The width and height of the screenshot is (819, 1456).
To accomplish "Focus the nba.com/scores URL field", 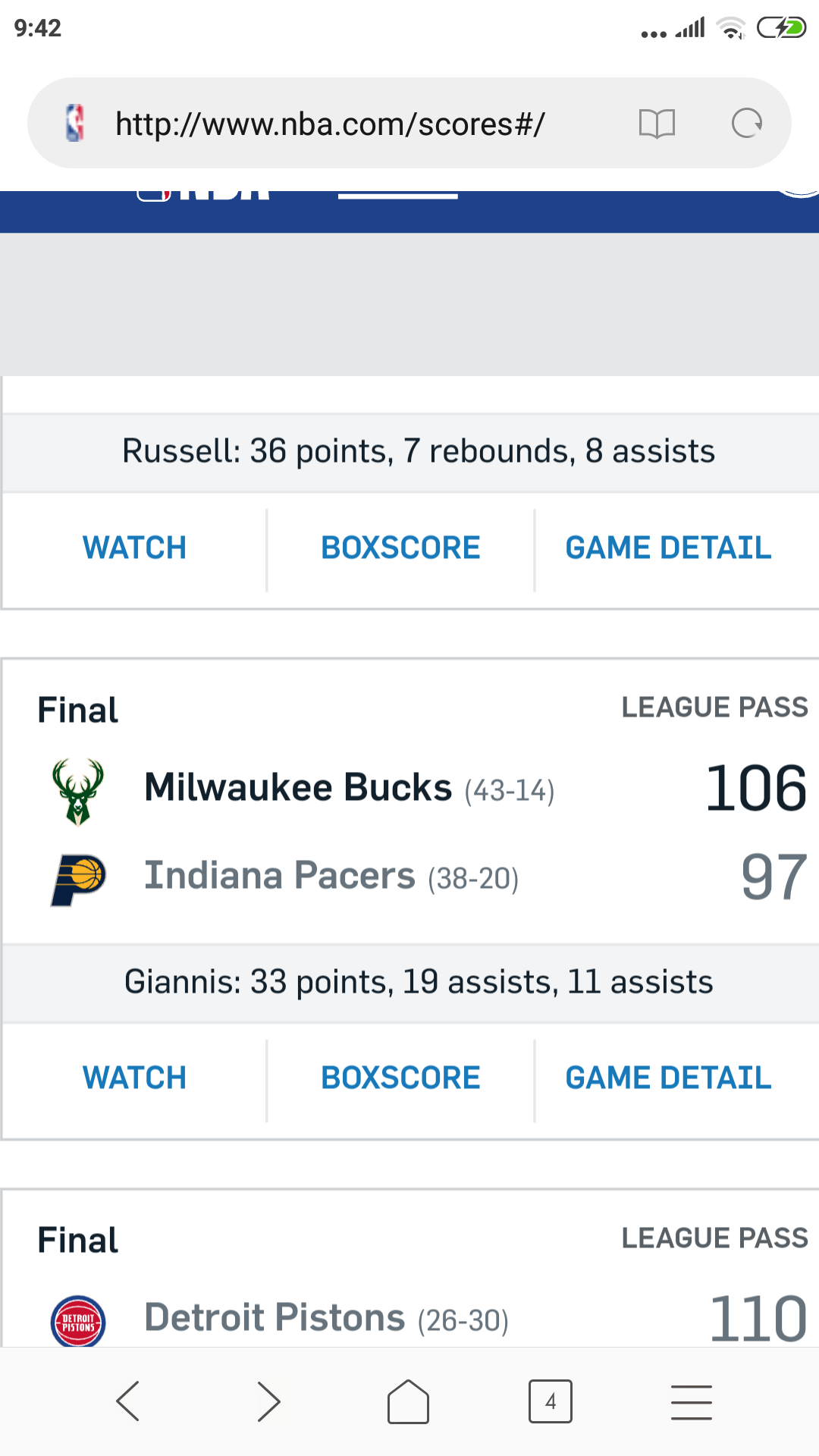I will click(x=331, y=124).
